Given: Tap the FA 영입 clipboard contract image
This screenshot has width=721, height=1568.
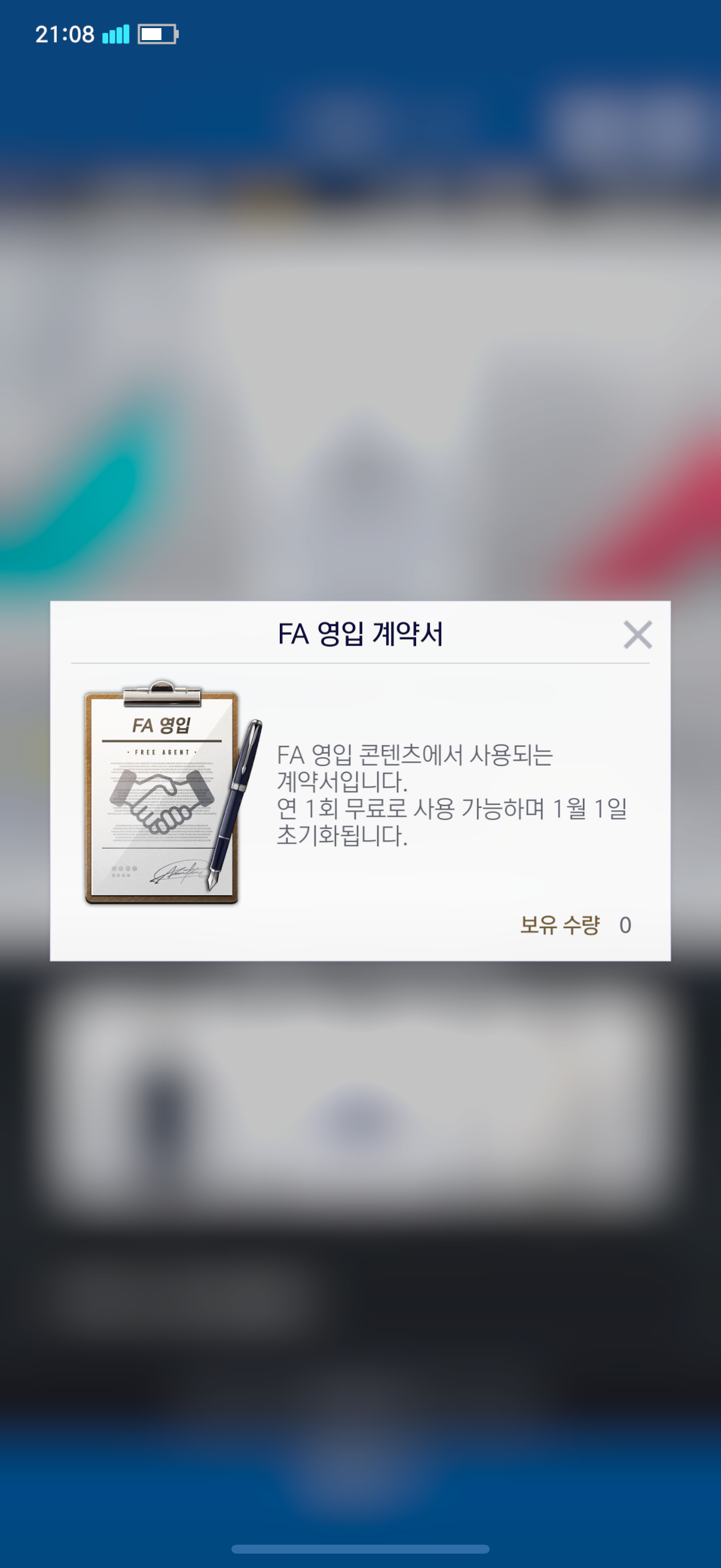Looking at the screenshot, I should pyautogui.click(x=161, y=792).
